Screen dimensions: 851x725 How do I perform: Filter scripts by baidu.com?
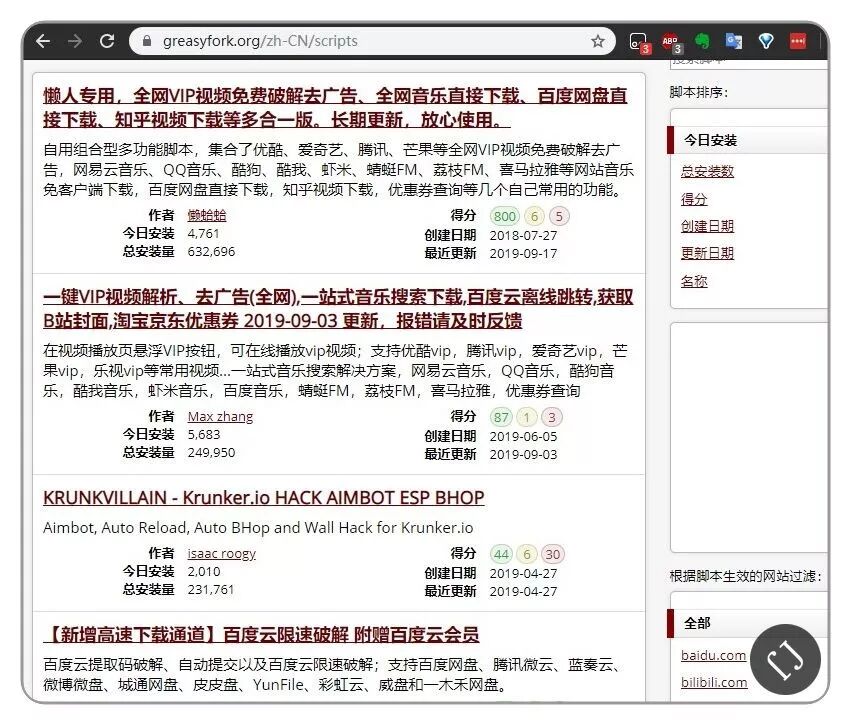713,656
